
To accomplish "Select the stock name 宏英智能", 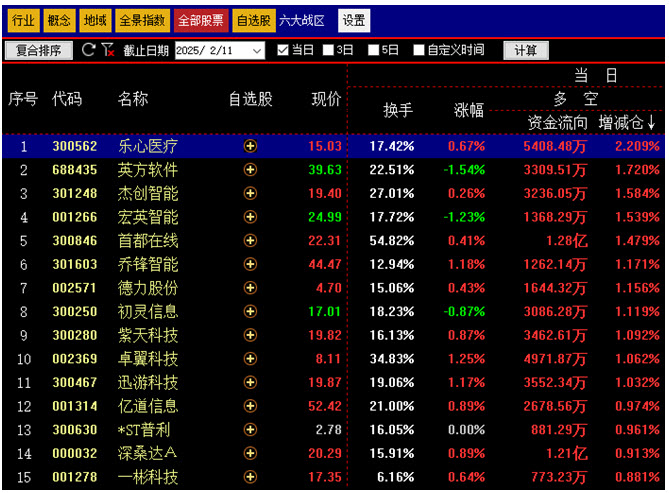I will (x=148, y=217).
